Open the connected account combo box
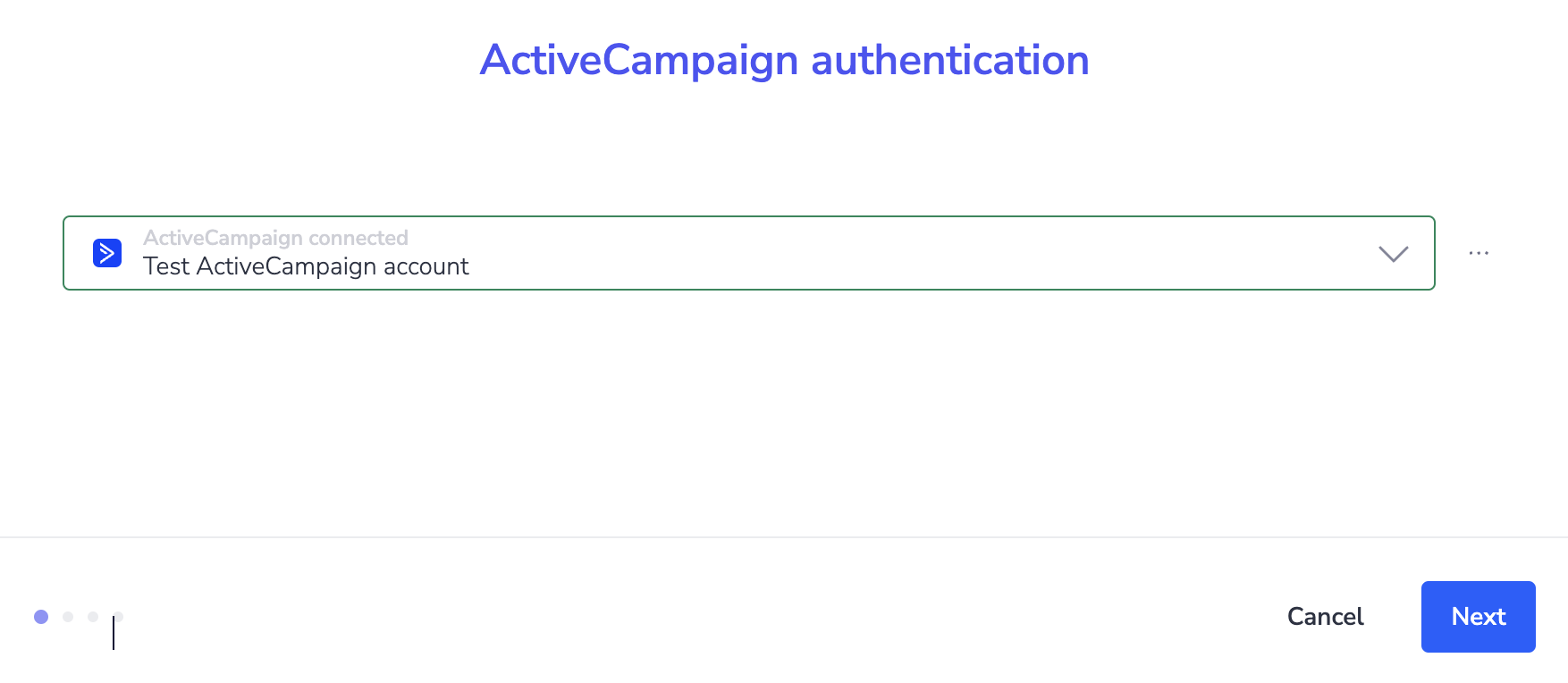 [x=749, y=253]
